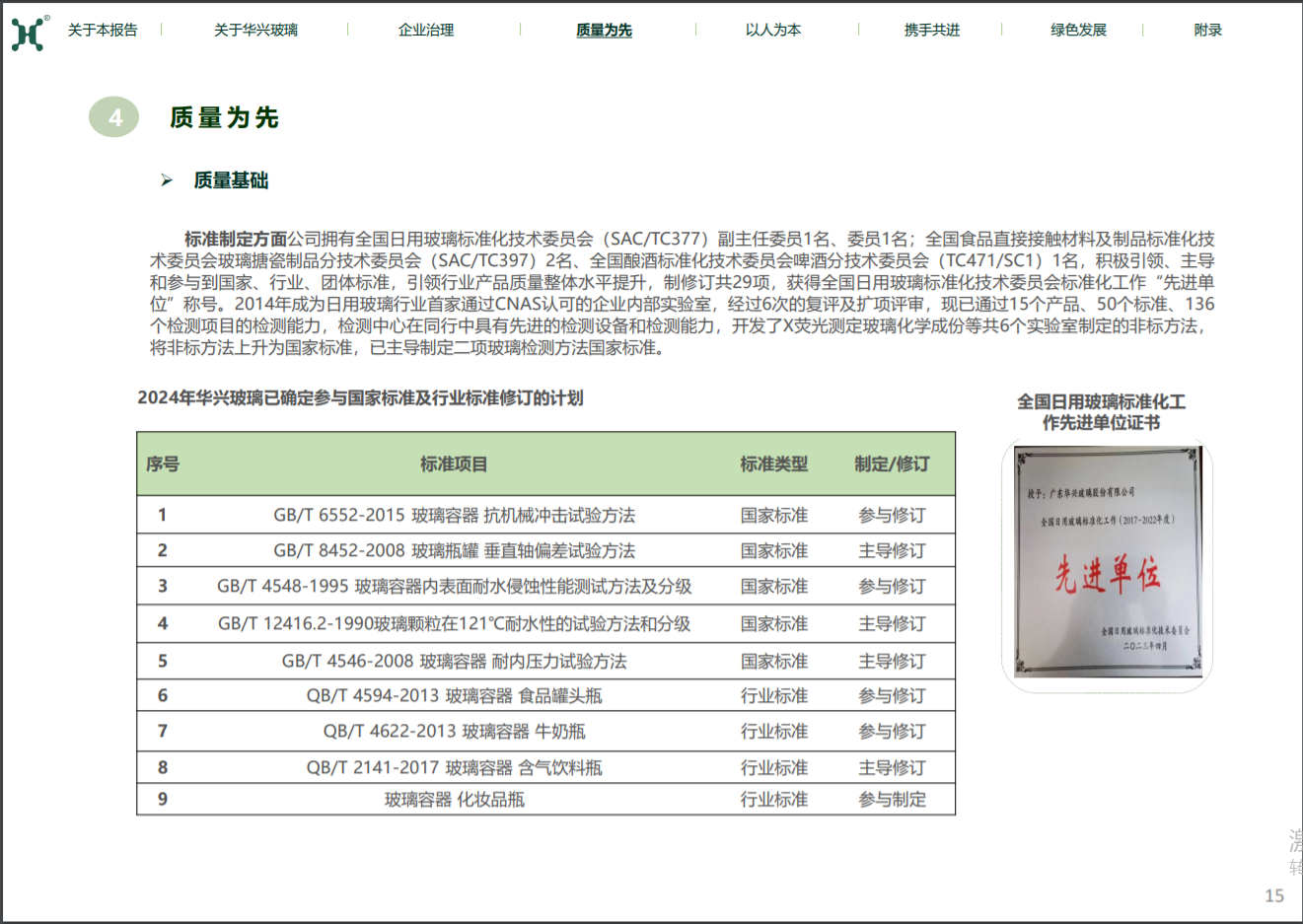Select the GB/T 8452-2008 垂直轴偏差试验方法 cell
1303x924 pixels.
point(455,550)
